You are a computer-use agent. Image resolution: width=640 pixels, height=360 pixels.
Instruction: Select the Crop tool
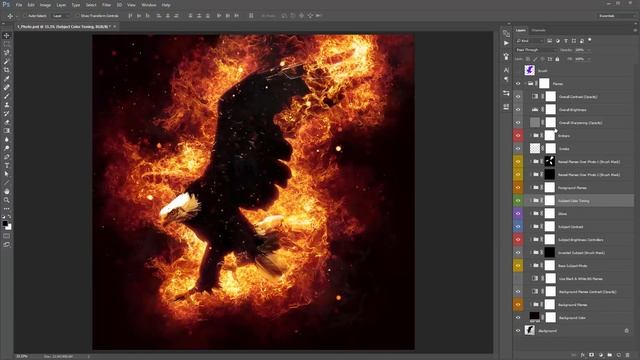7,70
